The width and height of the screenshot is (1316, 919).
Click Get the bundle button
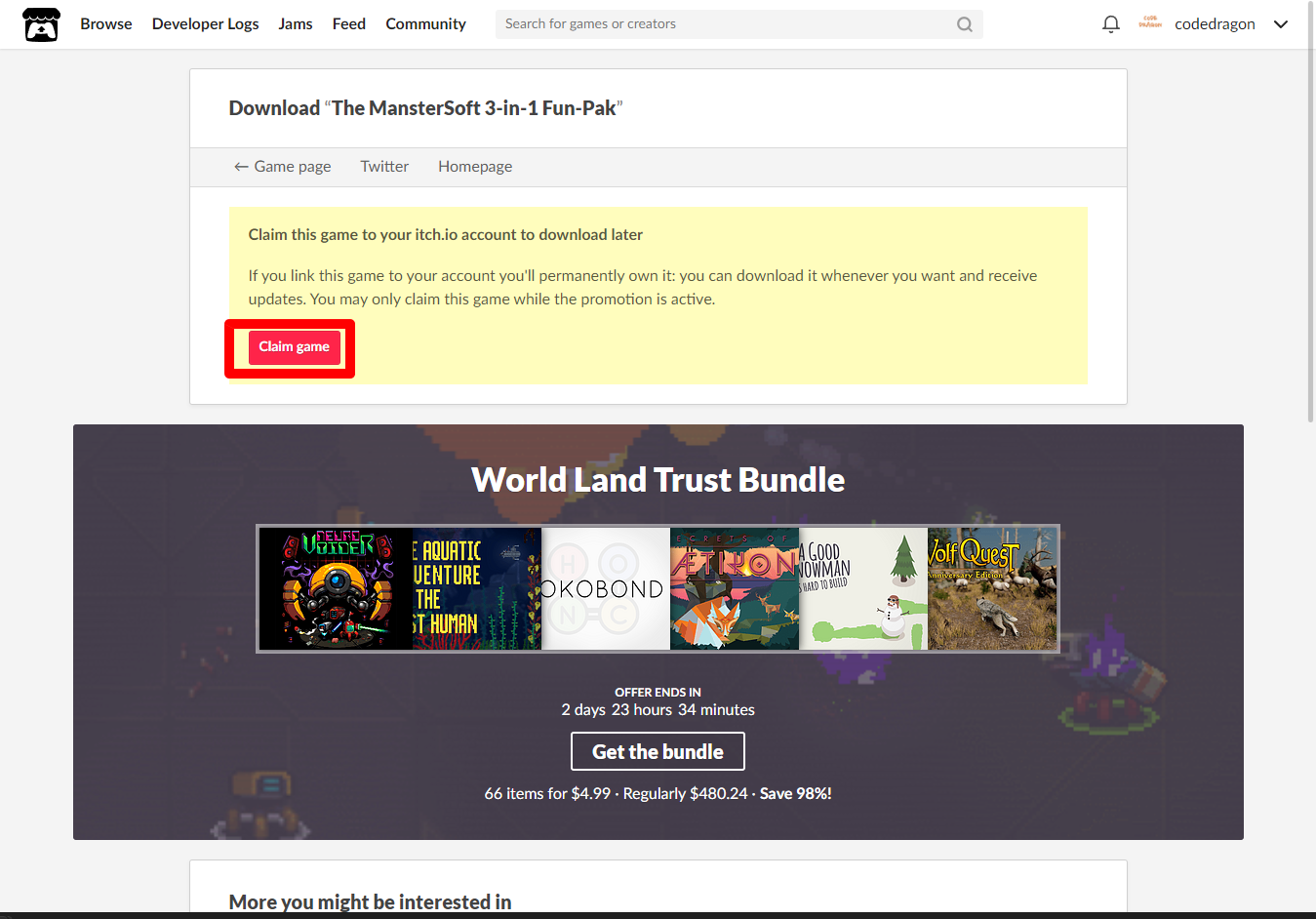pos(658,751)
